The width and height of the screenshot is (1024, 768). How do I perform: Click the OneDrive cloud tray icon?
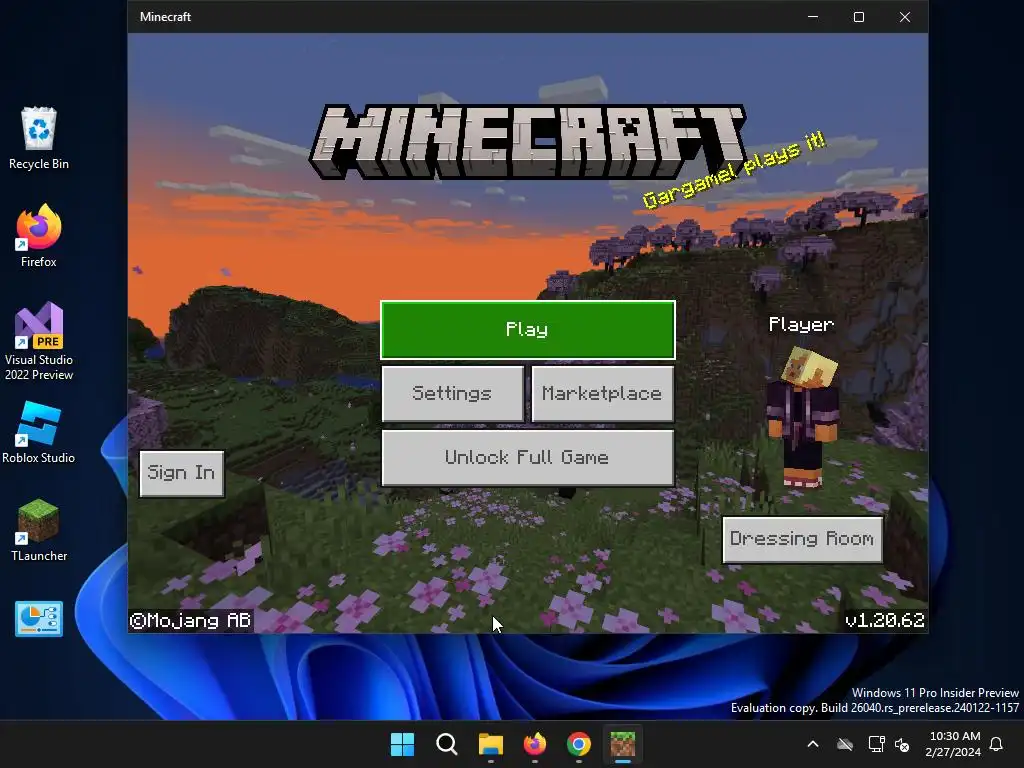[845, 744]
